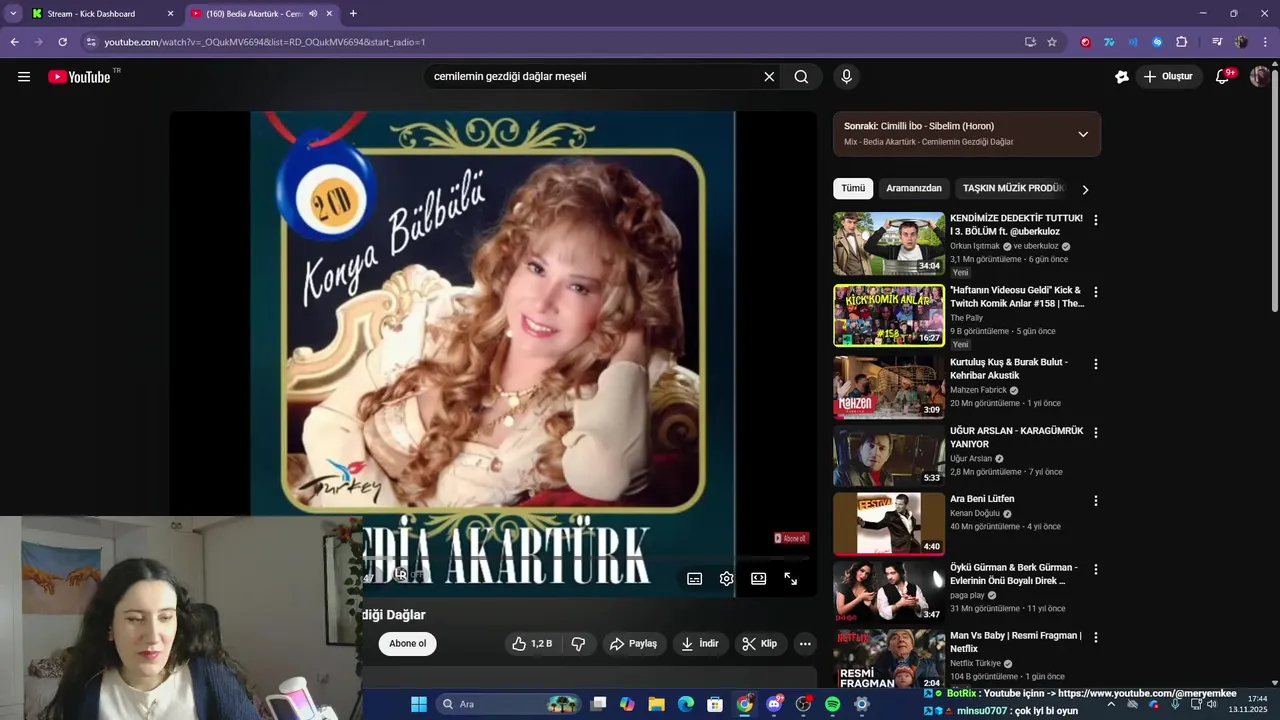Bookmark this page with star
1280x720 pixels.
[x=1052, y=42]
